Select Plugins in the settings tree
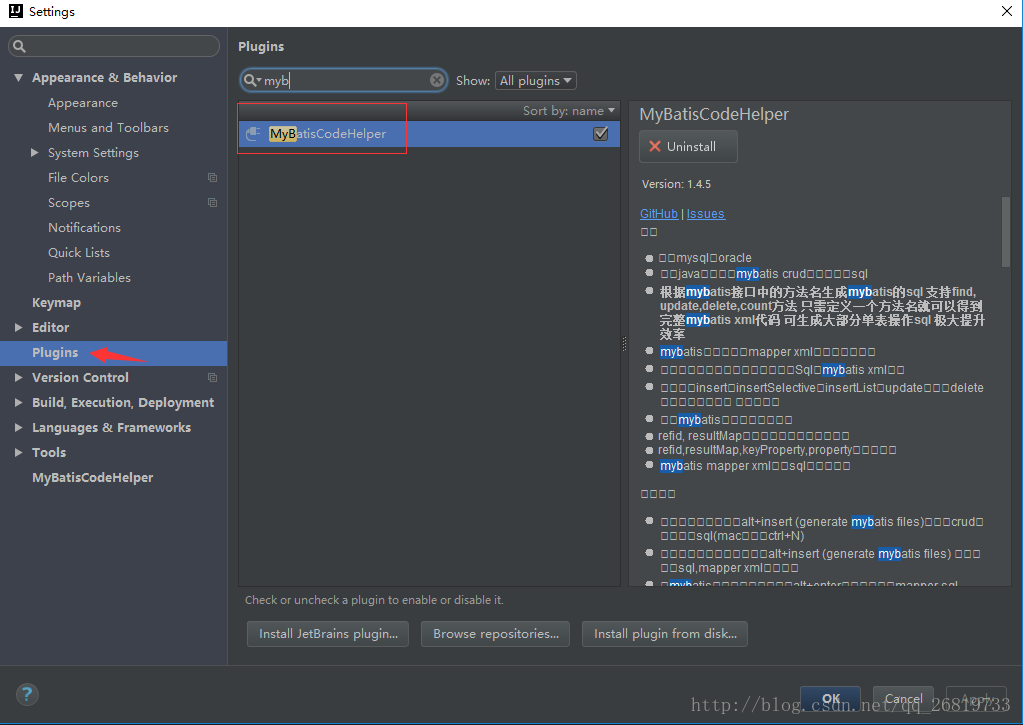Screen dimensions: 1023x725 tap(114, 353)
